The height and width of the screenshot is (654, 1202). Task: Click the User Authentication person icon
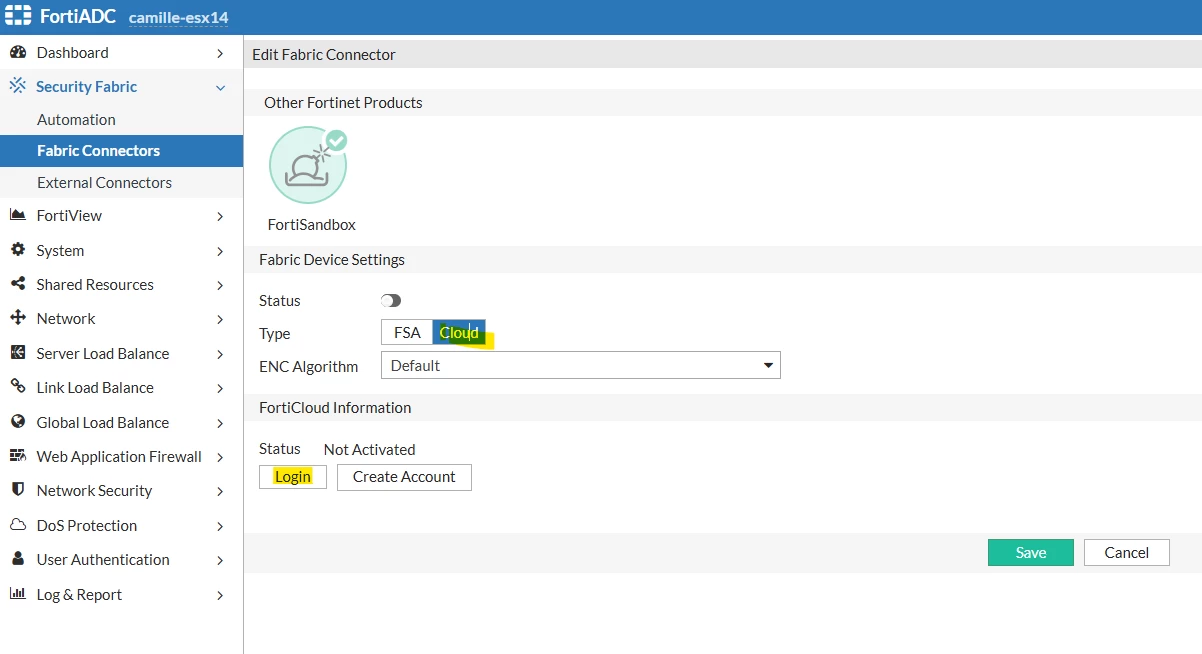coord(18,559)
